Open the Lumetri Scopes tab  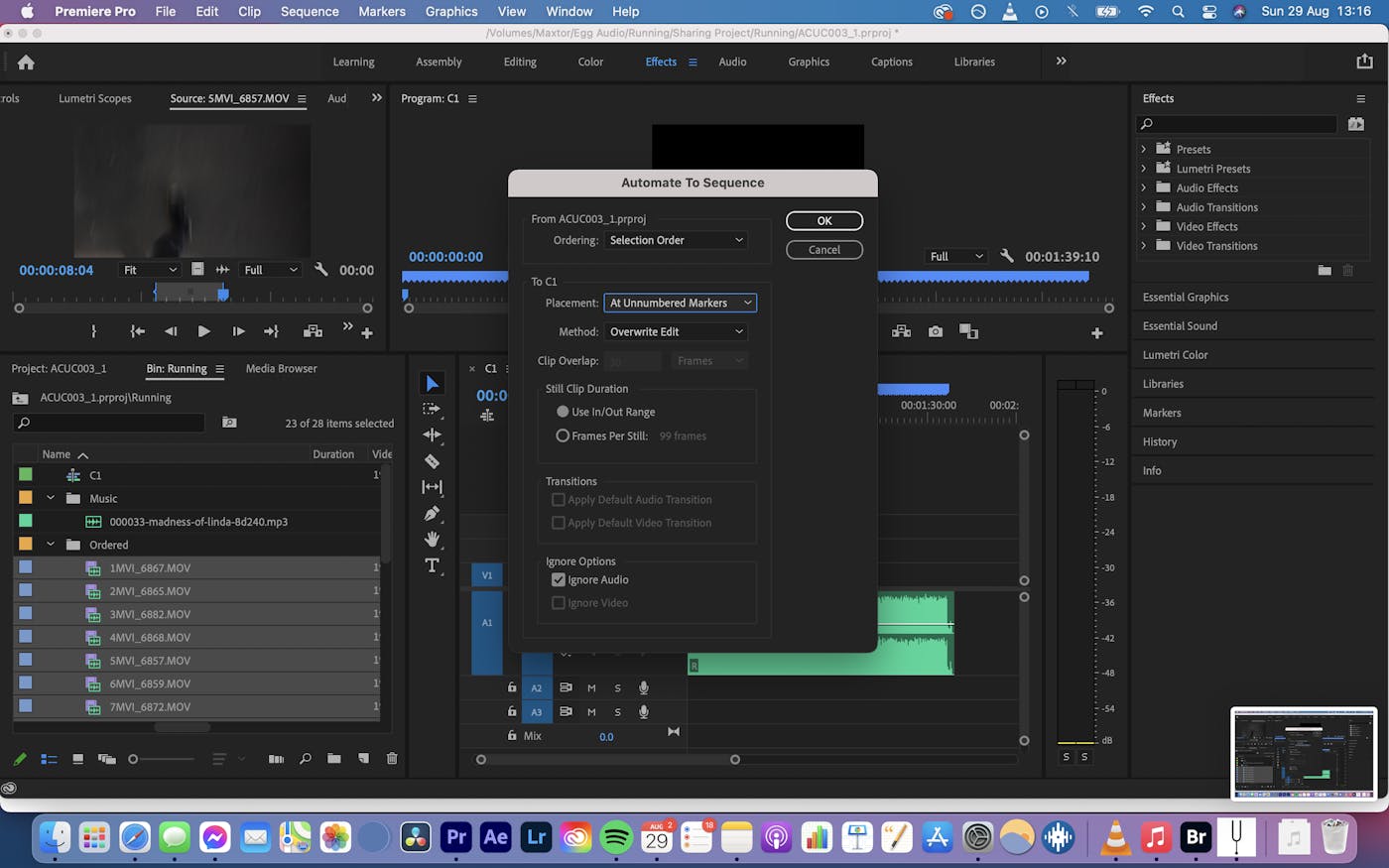(x=95, y=98)
